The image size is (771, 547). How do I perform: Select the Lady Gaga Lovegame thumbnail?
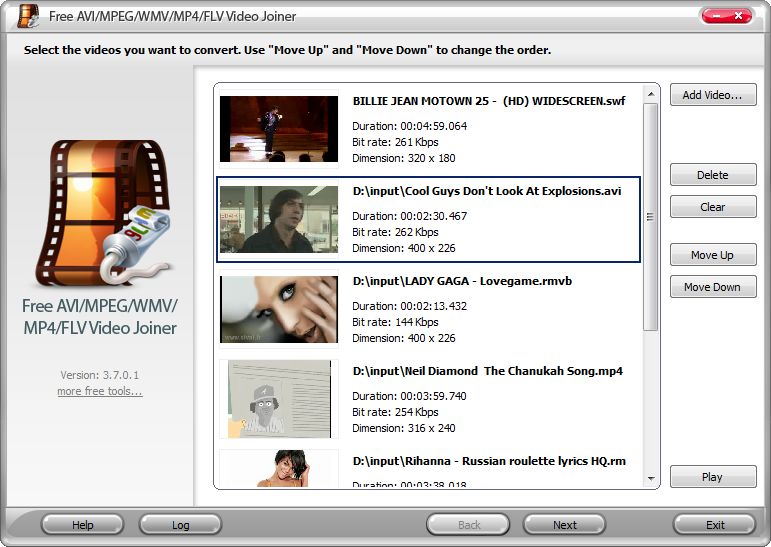279,309
